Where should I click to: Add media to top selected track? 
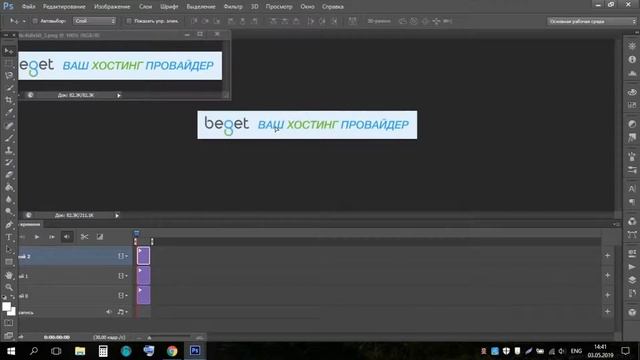607,256
